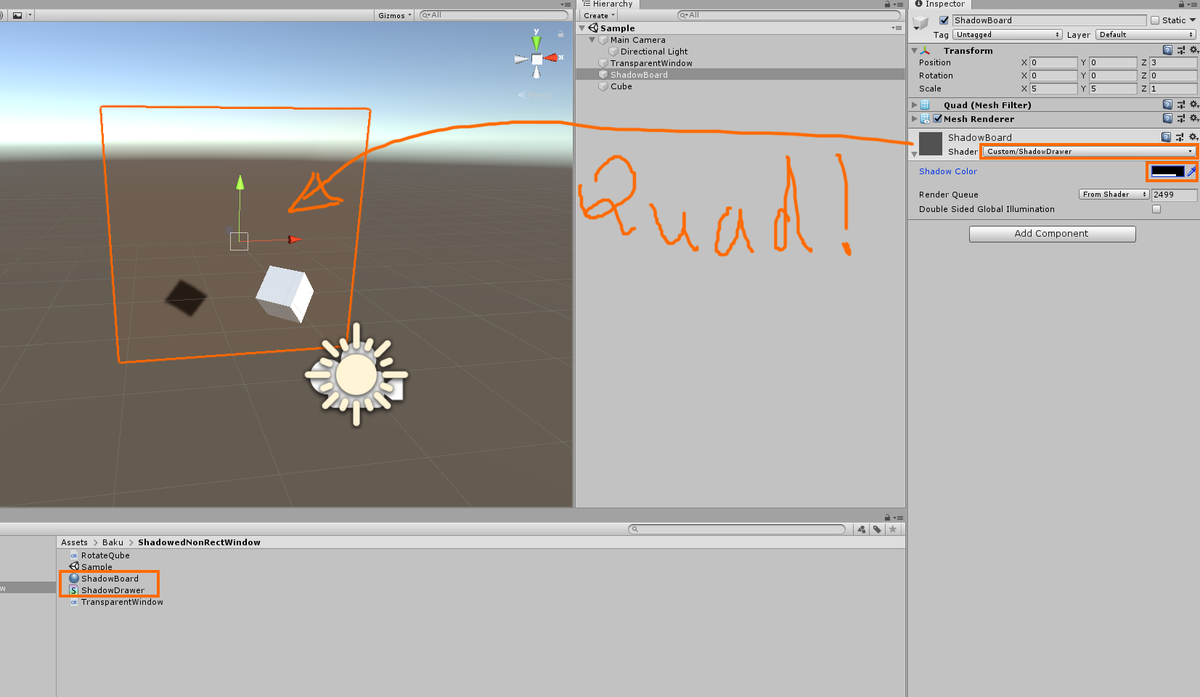Click the scene orientation gizmo center cube
This screenshot has width=1200, height=697.
click(x=537, y=60)
